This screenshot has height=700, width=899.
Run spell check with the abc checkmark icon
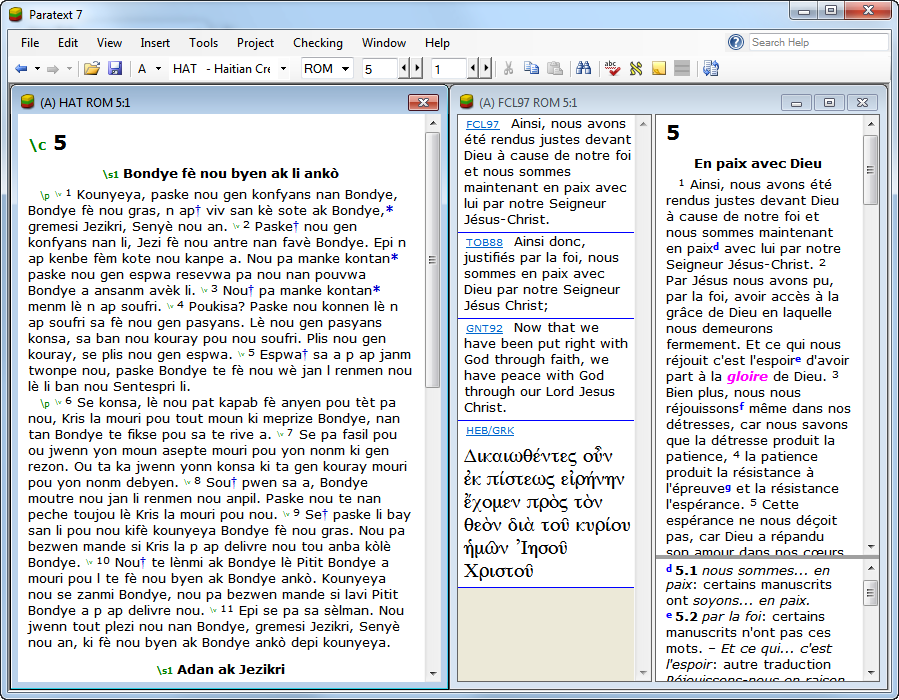click(612, 69)
